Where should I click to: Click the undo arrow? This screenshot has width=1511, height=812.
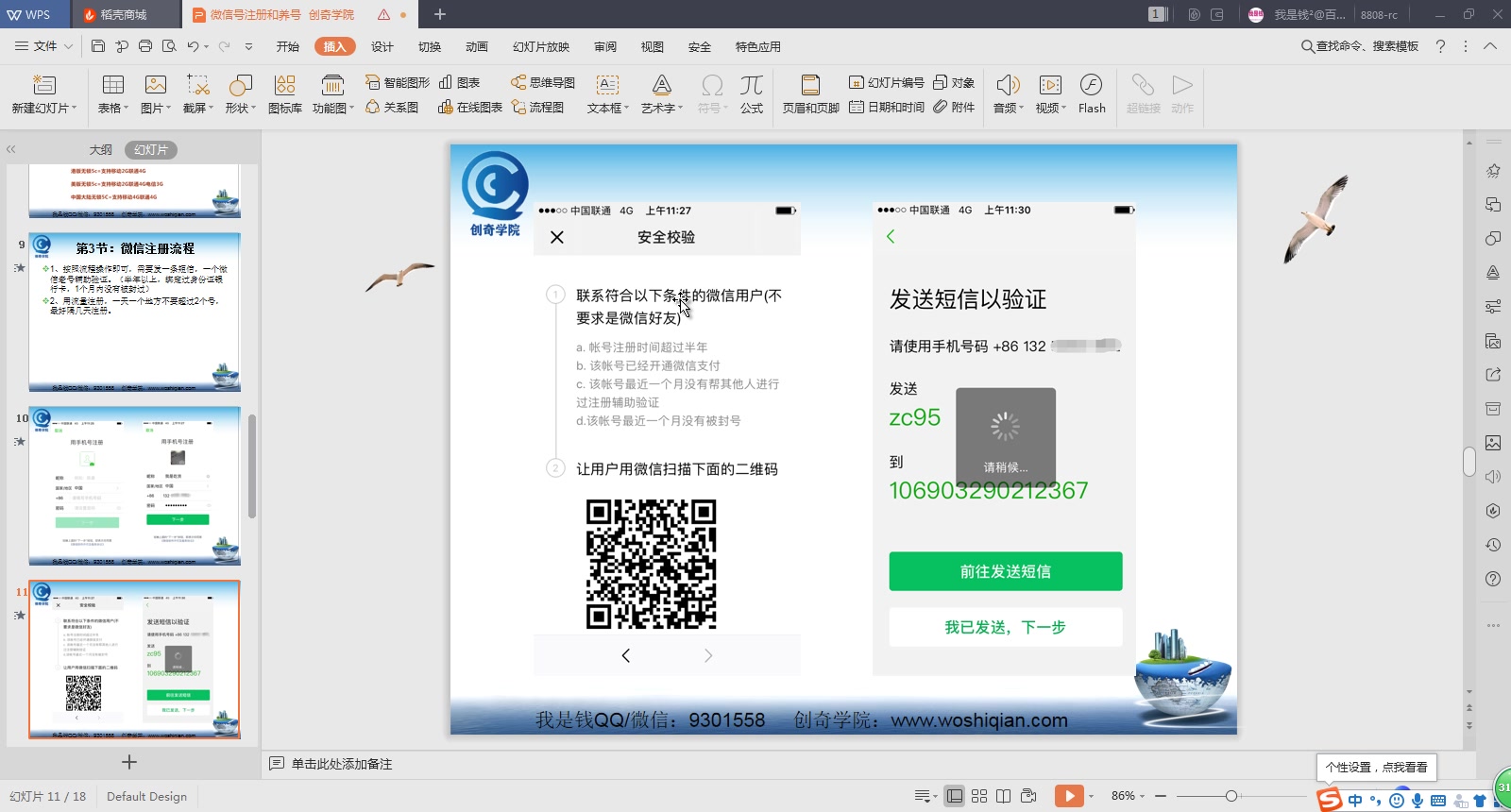pyautogui.click(x=193, y=46)
